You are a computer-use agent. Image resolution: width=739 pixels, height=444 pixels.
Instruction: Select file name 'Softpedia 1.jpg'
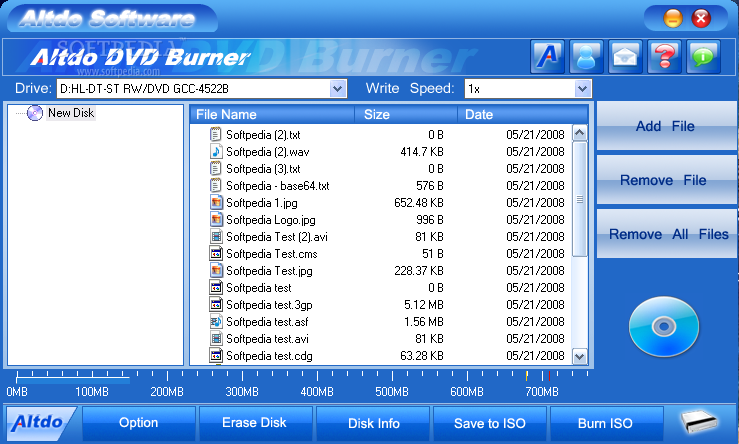tap(262, 203)
